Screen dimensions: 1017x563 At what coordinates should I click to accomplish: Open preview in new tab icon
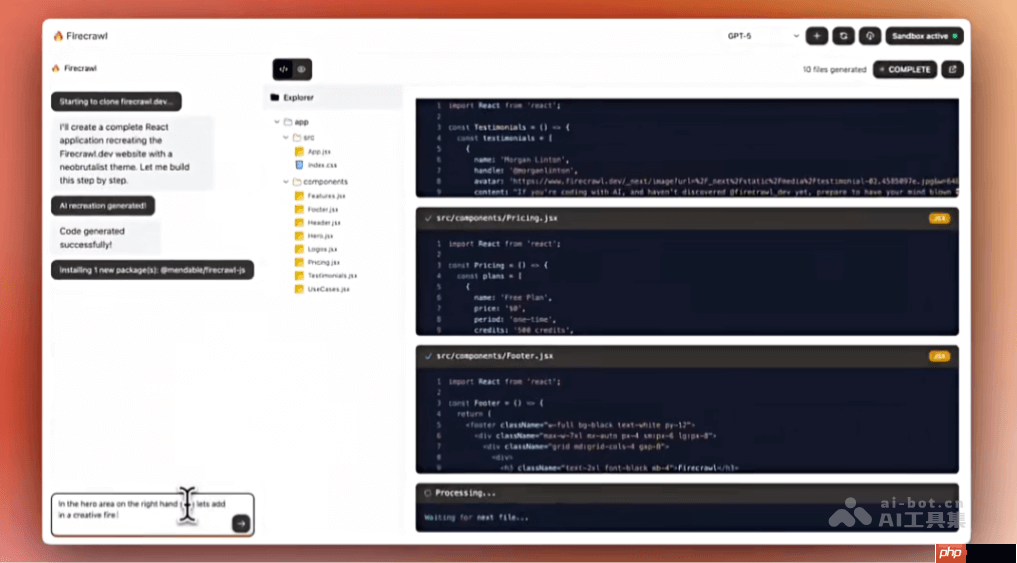pos(952,69)
